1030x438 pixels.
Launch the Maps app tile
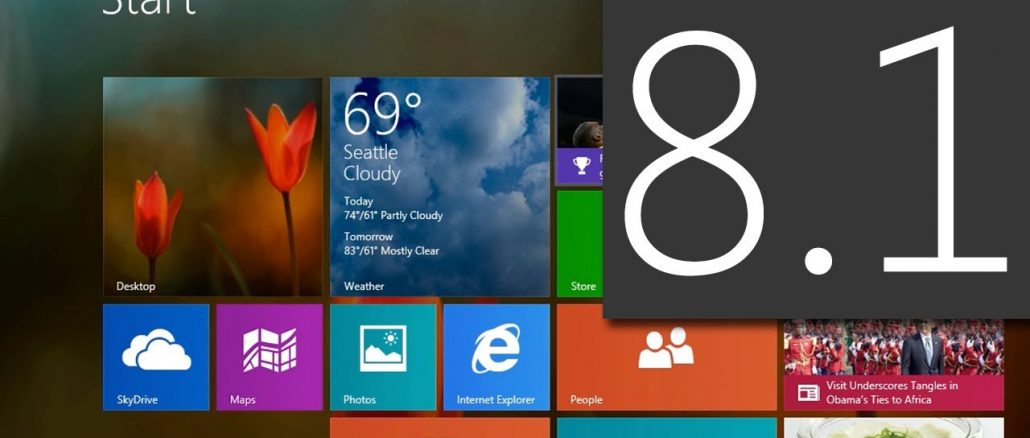[269, 357]
